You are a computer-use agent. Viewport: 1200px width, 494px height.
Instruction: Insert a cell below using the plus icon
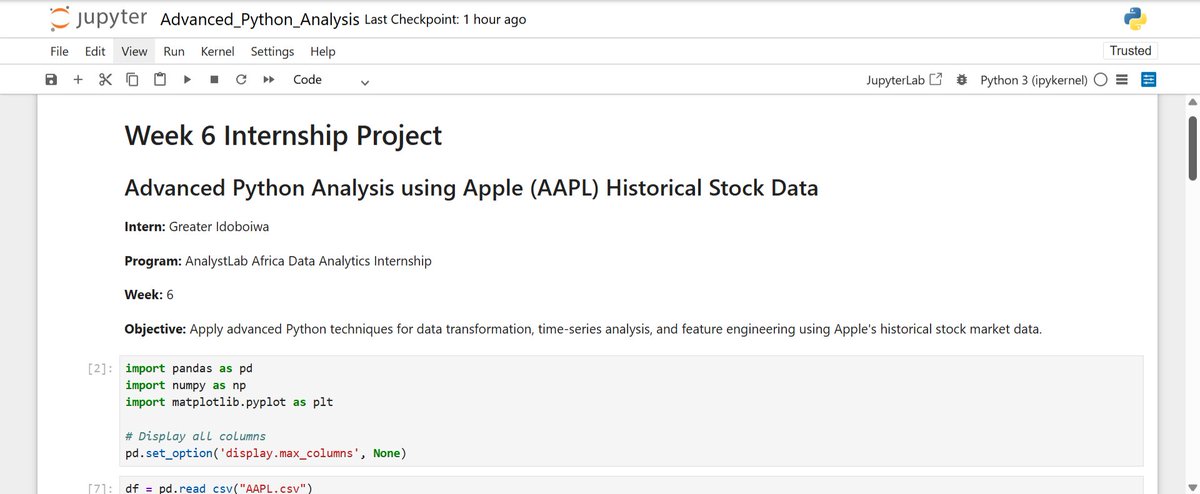pyautogui.click(x=78, y=79)
